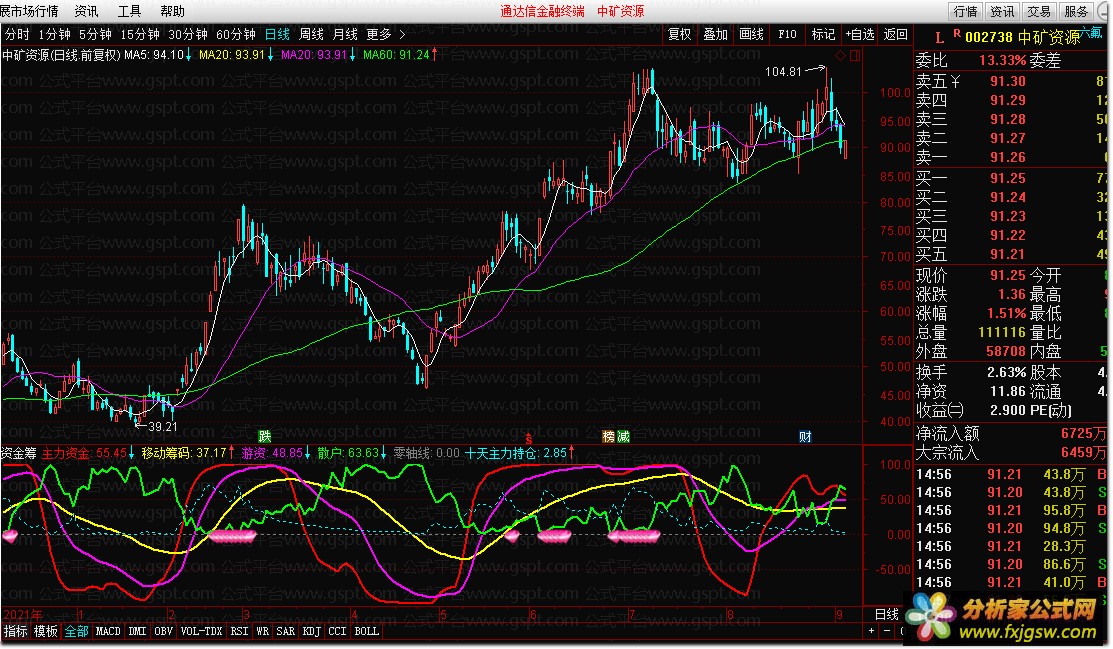Open the 画线 drawing tools

pyautogui.click(x=752, y=34)
